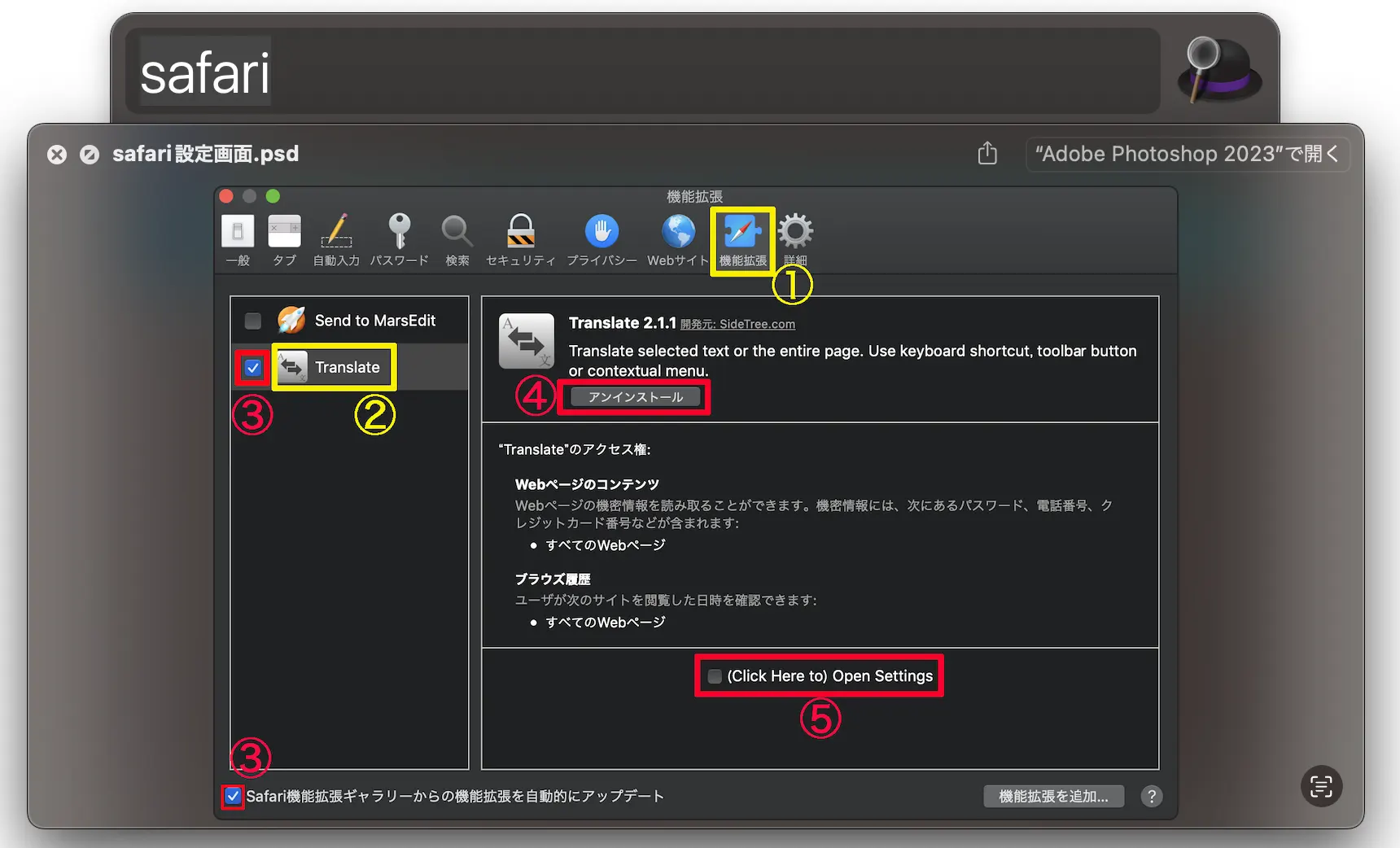Click the Live Text scan icon

[1321, 786]
